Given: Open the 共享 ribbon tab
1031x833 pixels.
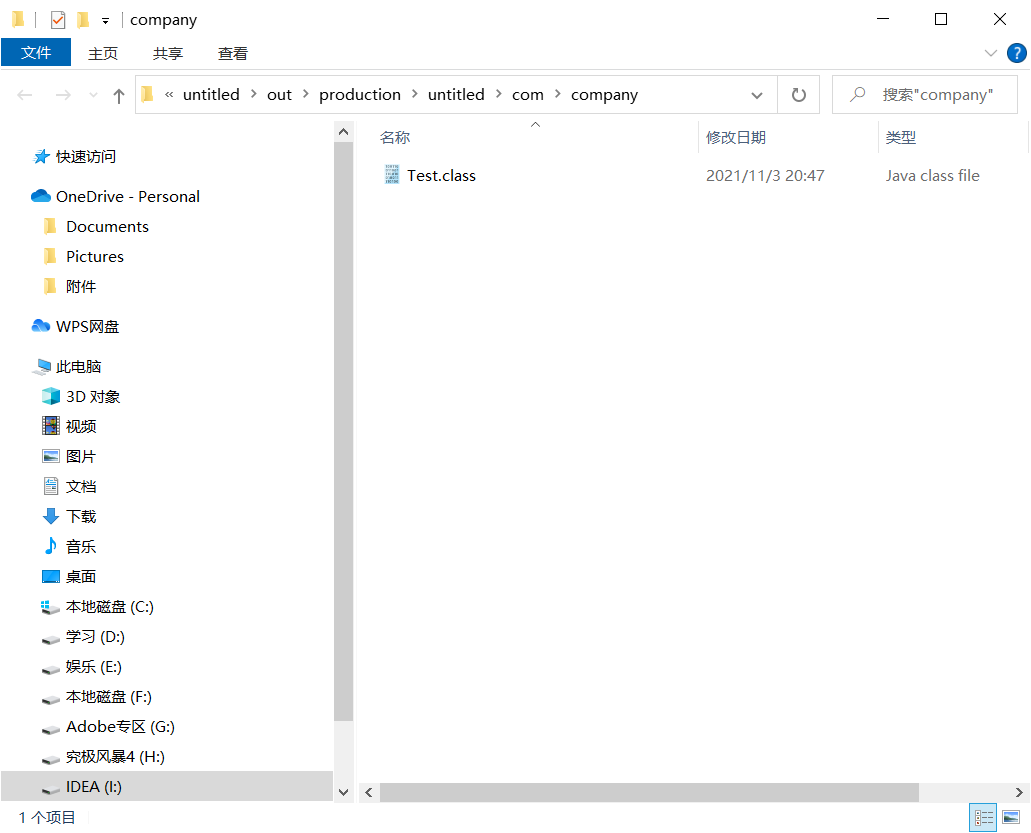Looking at the screenshot, I should tap(168, 53).
